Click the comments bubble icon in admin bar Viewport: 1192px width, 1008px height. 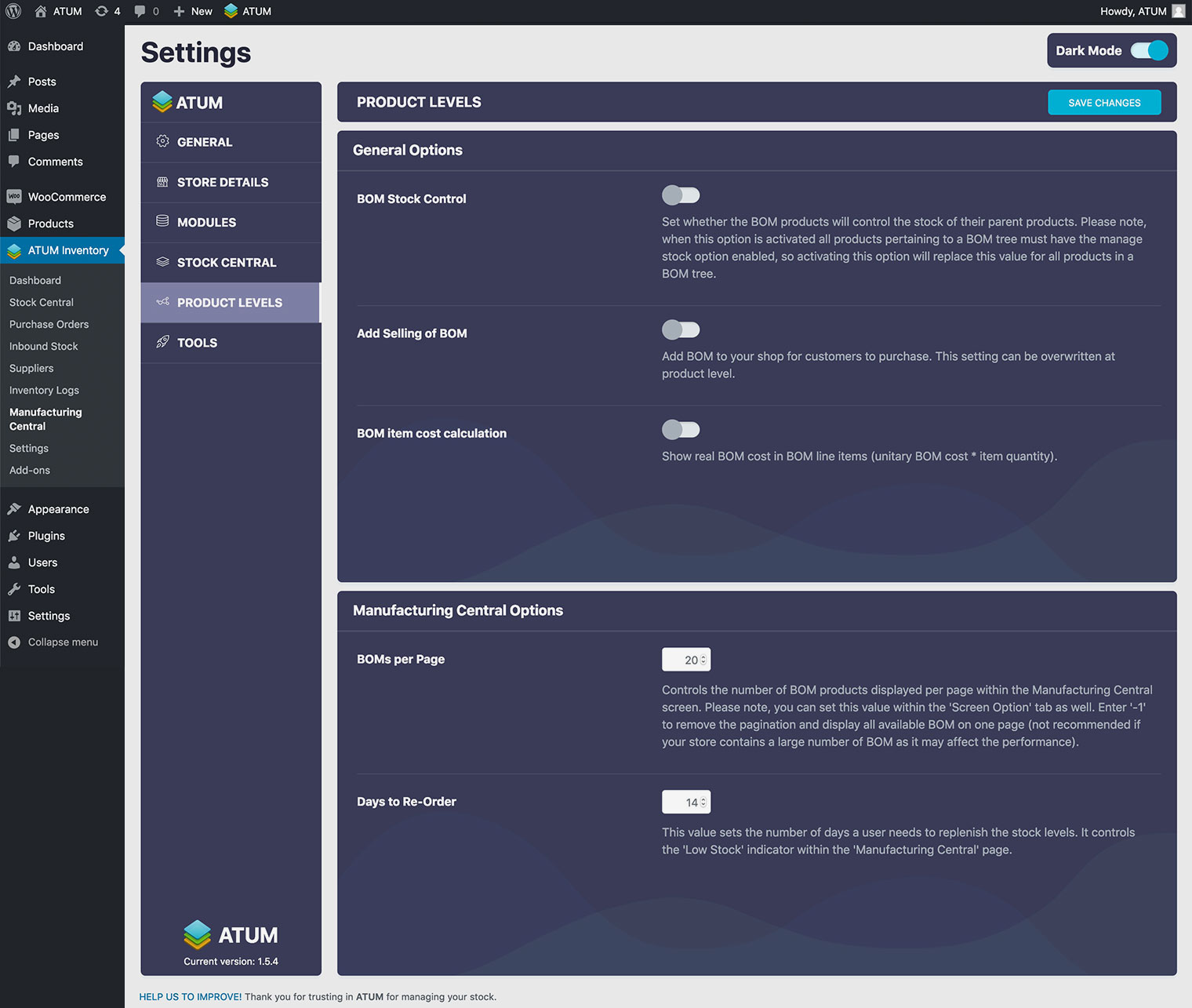140,12
